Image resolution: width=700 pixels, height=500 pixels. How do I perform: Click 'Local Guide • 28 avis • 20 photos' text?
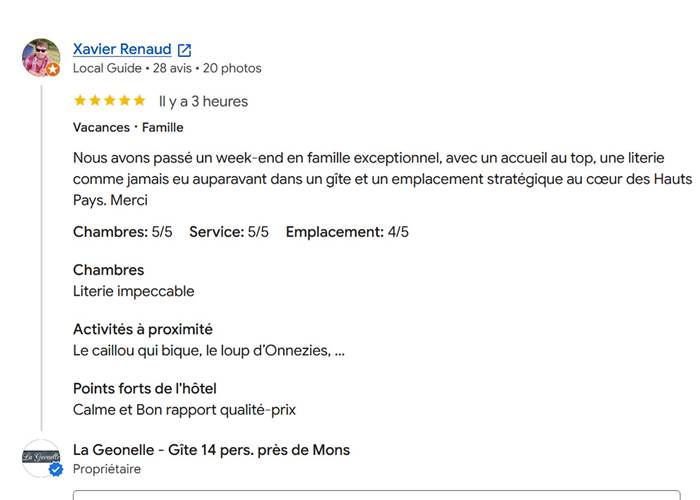[167, 68]
